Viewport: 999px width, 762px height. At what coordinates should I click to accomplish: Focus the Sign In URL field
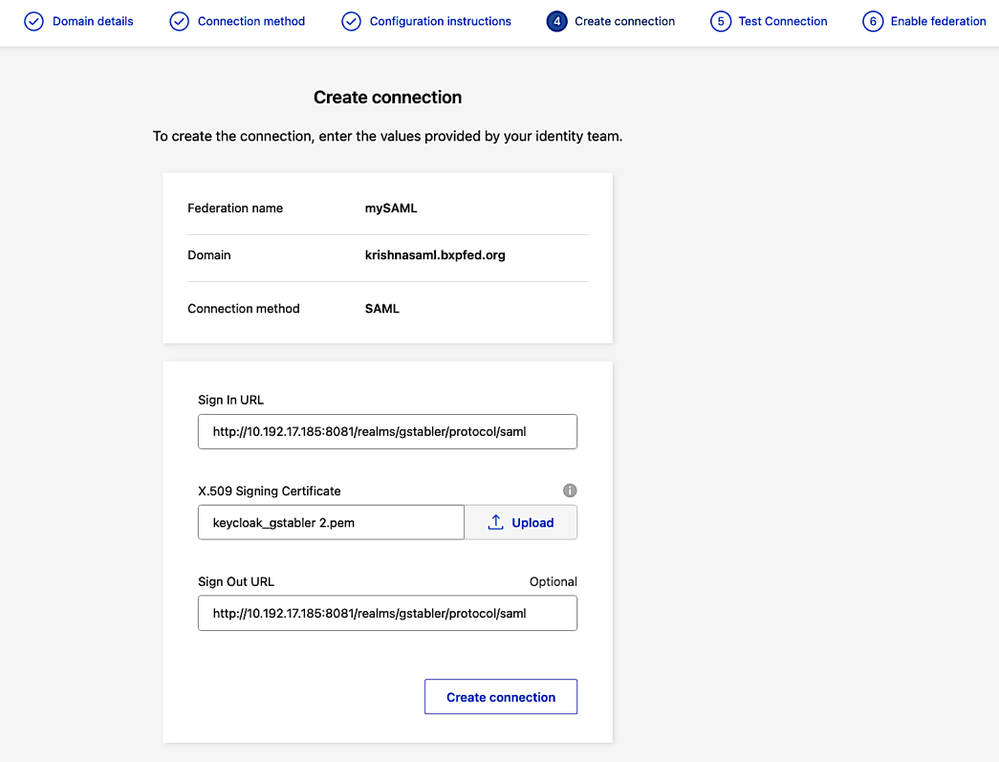coord(387,432)
